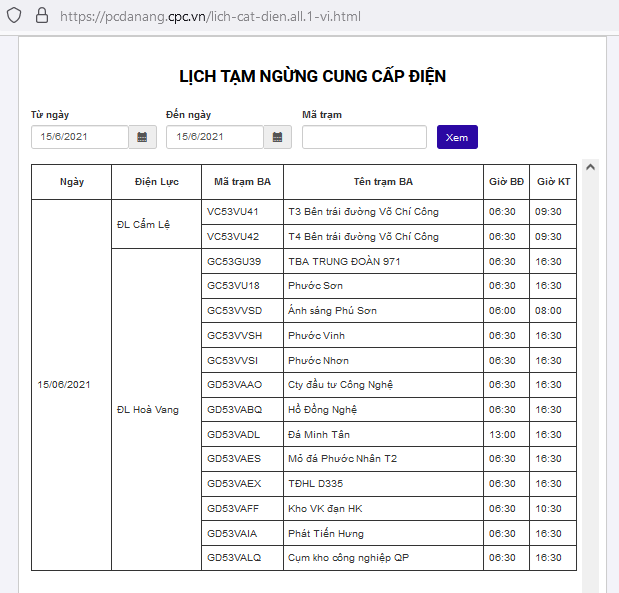
Task: Click the Phước Sơn station name
Action: point(315,286)
